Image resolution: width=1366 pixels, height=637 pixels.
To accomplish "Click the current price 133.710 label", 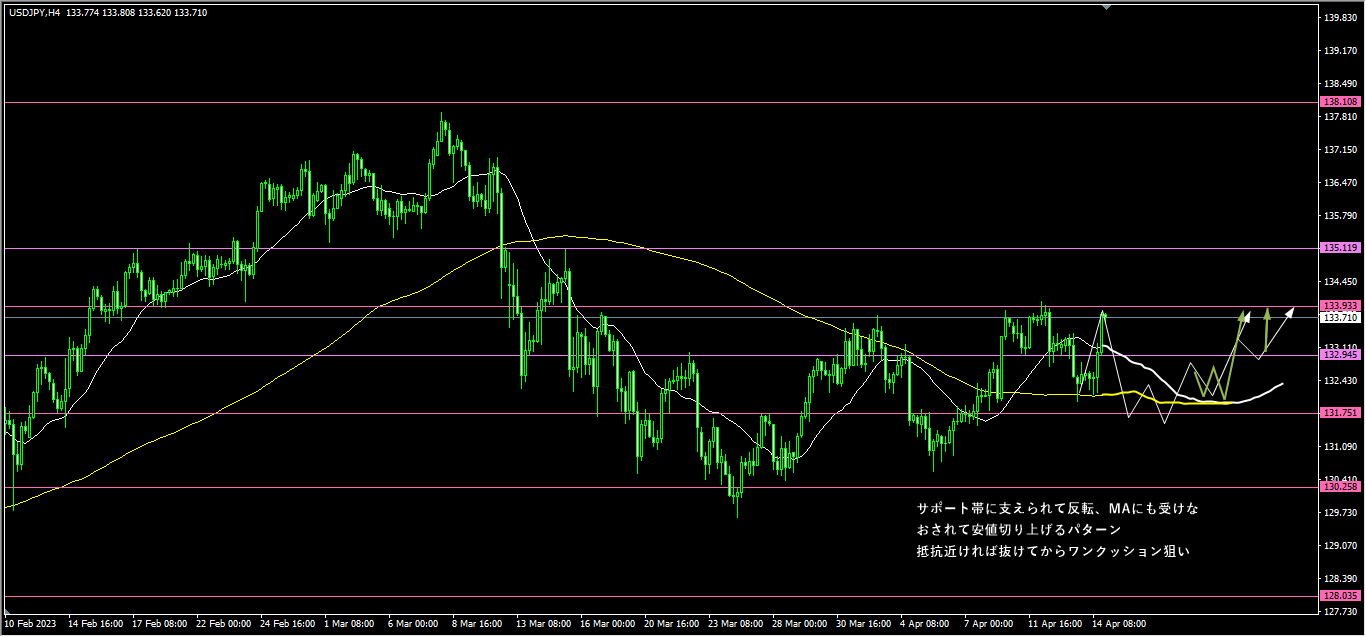I will (x=1338, y=318).
